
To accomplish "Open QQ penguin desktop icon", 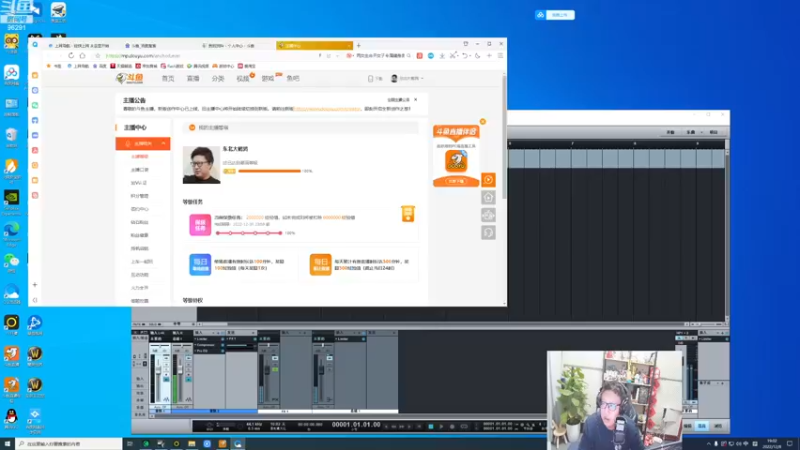I will (11, 416).
